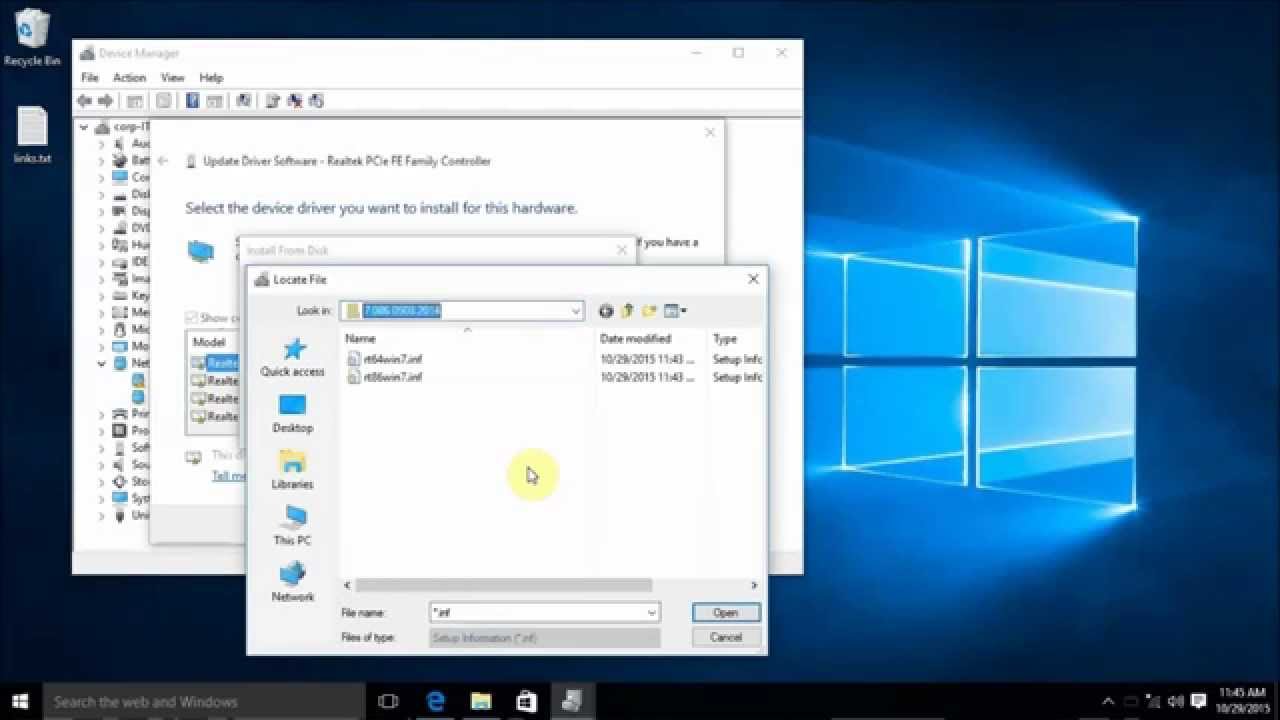1280x720 pixels.
Task: Open Task View on taskbar
Action: 388,701
